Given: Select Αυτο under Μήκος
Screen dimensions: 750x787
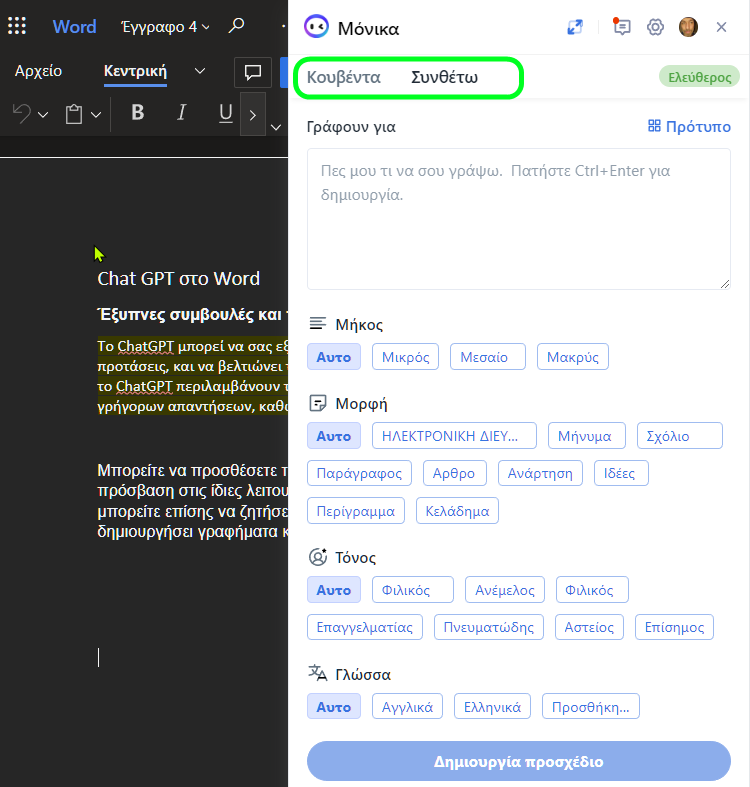Looking at the screenshot, I should [334, 357].
